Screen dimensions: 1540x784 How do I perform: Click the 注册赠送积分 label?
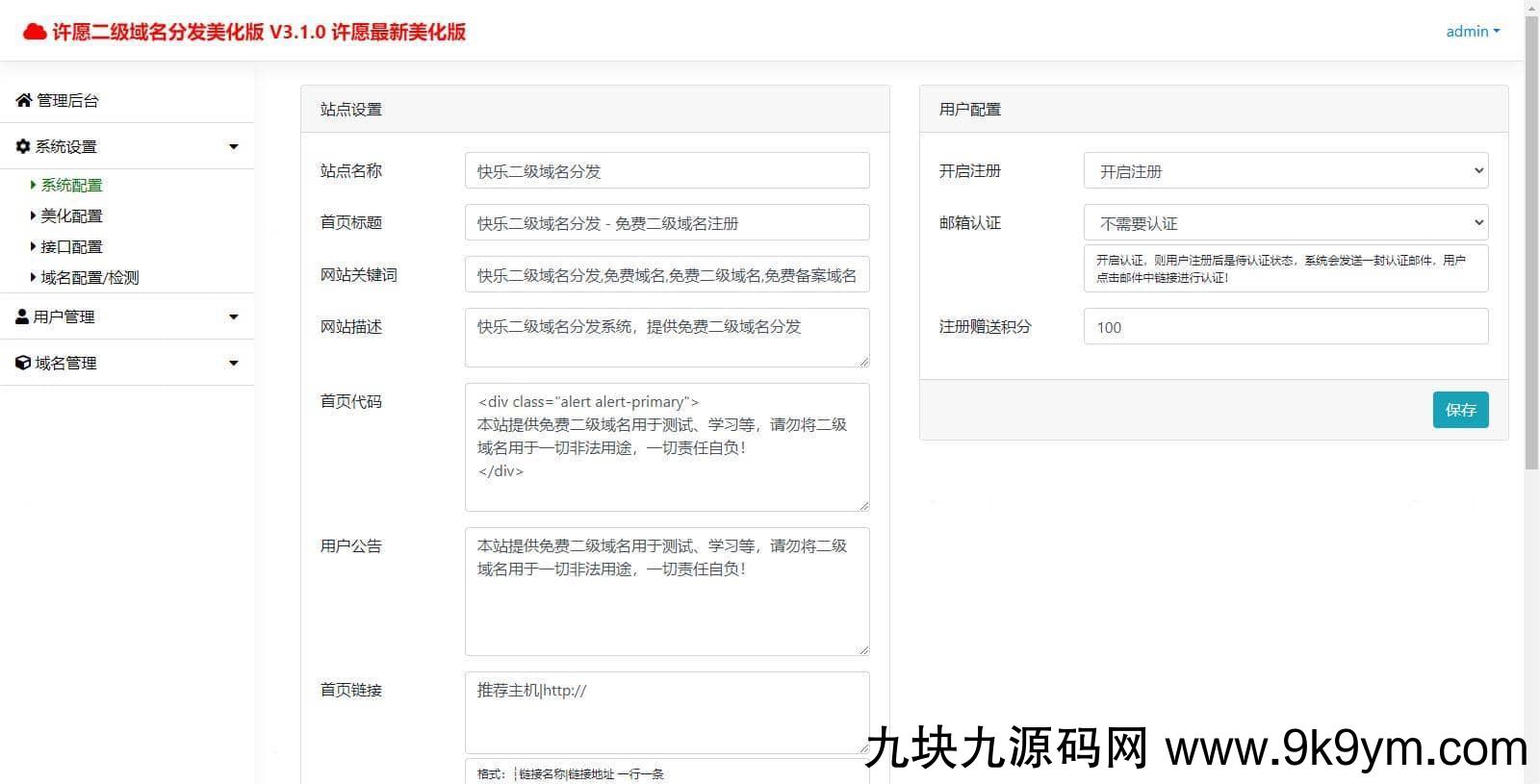click(x=986, y=326)
